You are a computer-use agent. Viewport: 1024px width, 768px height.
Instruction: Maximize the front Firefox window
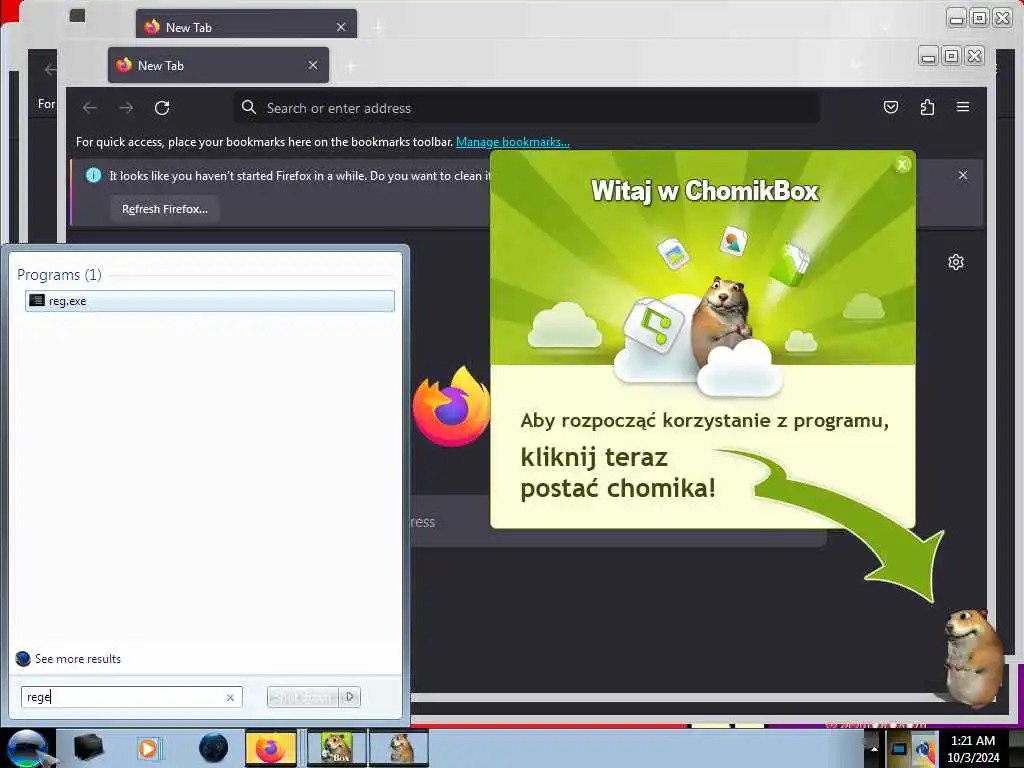[x=952, y=56]
